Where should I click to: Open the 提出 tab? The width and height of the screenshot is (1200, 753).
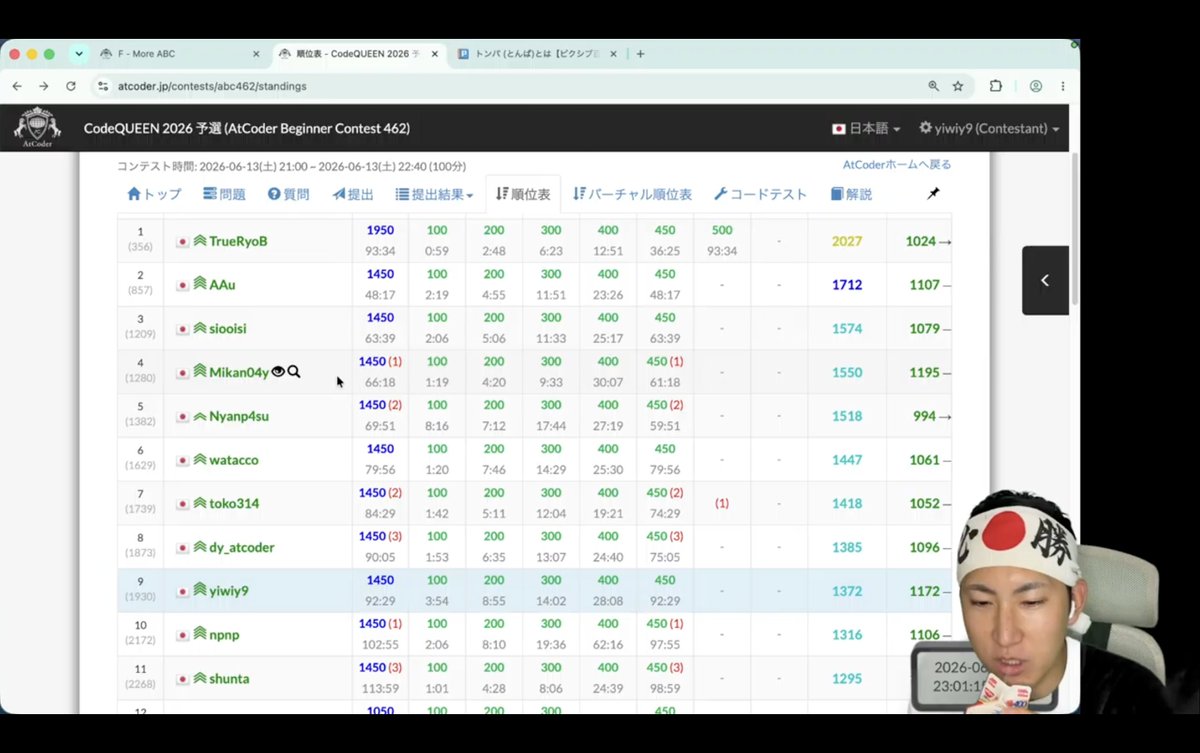click(x=353, y=194)
